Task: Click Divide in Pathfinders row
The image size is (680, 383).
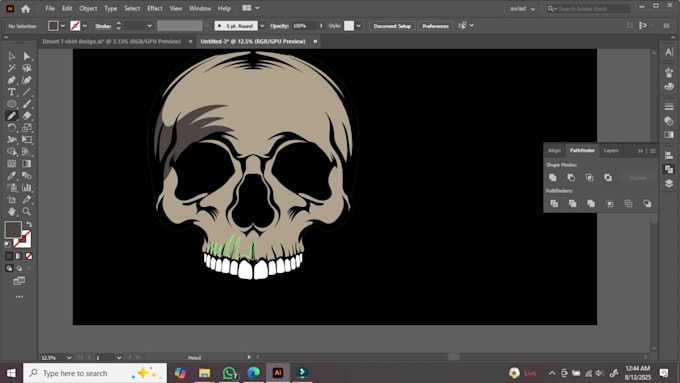Action: tap(554, 203)
